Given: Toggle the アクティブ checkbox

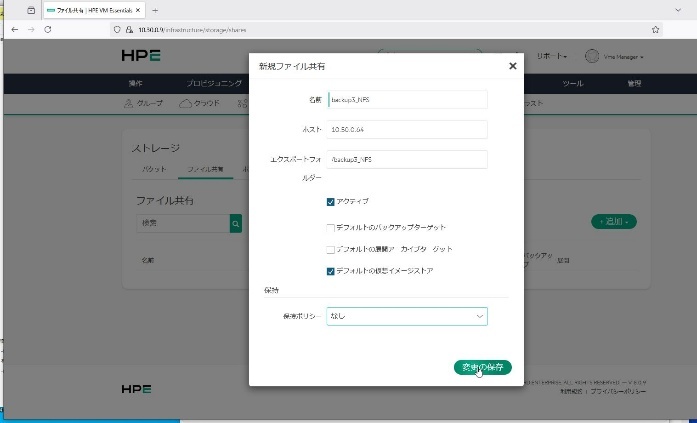Looking at the screenshot, I should tap(331, 201).
